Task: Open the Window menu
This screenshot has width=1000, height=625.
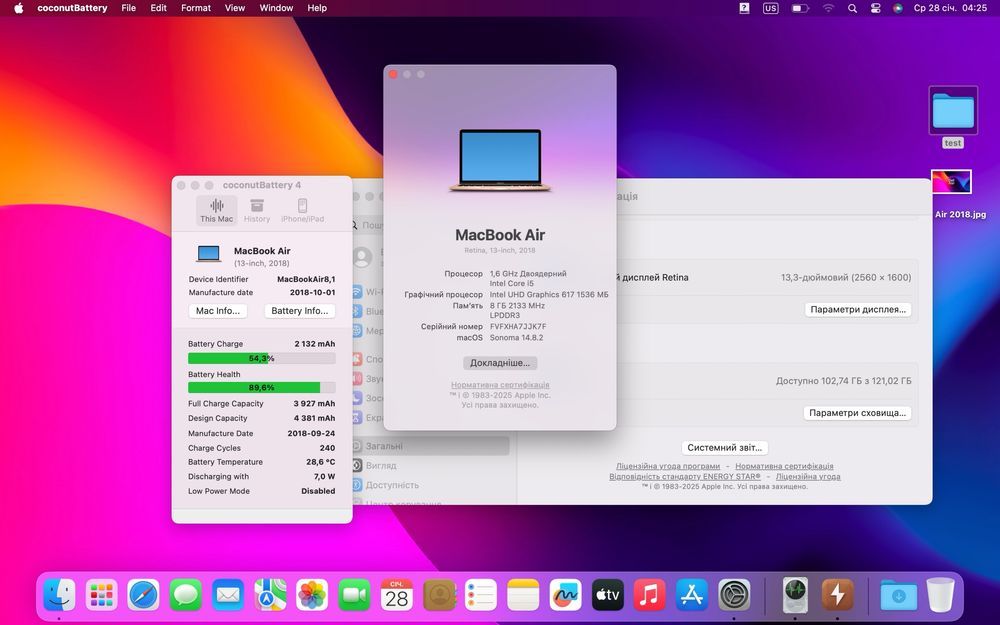Action: [276, 8]
